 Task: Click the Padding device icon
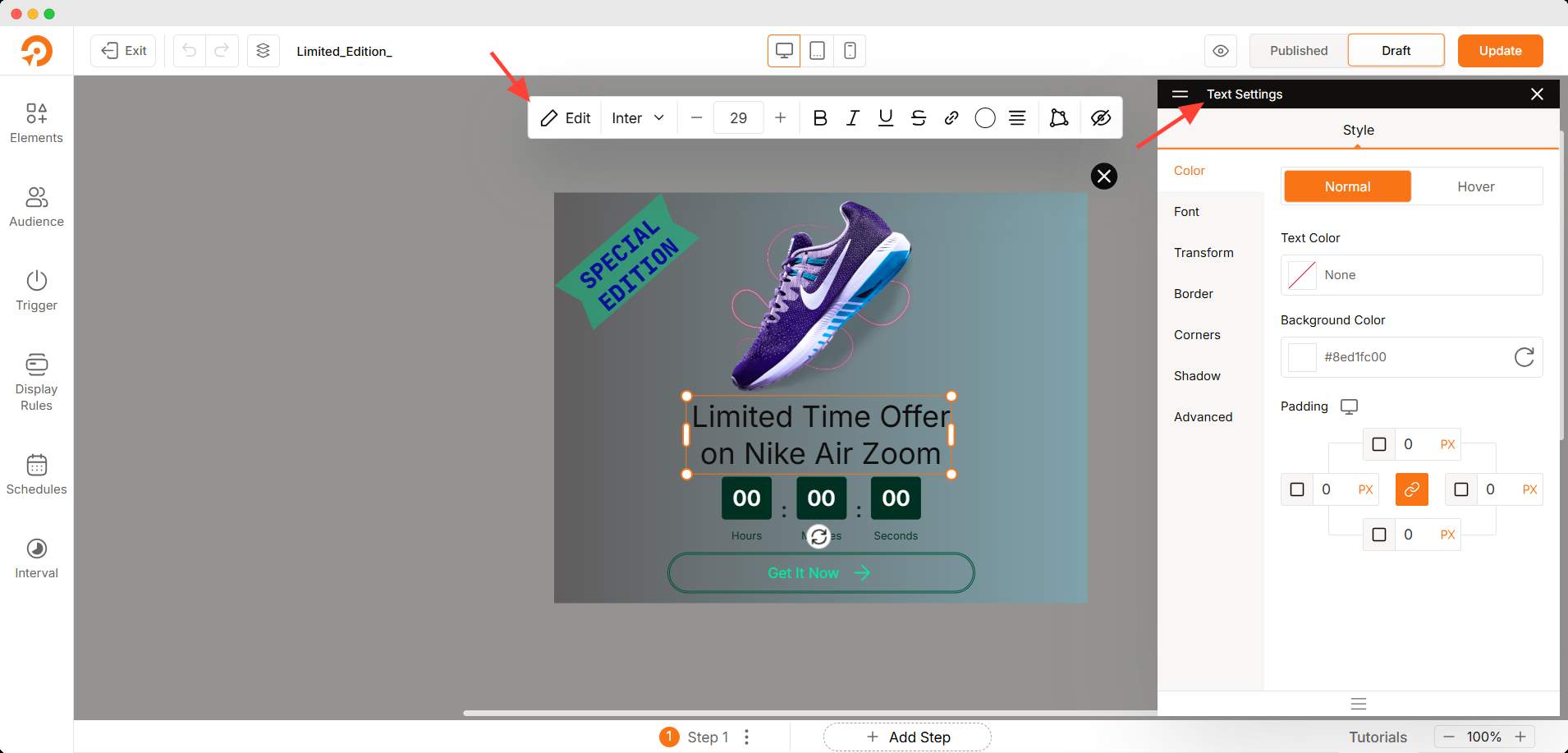click(x=1349, y=406)
